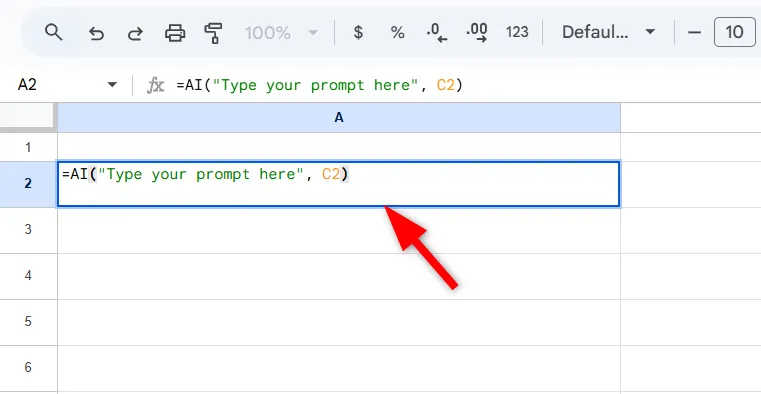Increase decimal places

[x=477, y=33]
